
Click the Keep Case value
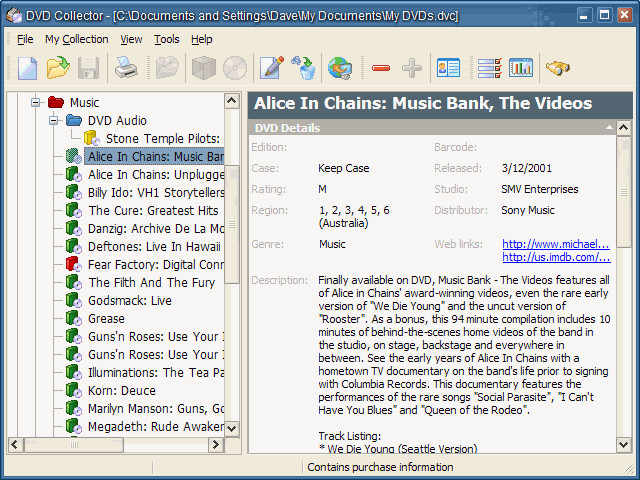click(x=344, y=168)
